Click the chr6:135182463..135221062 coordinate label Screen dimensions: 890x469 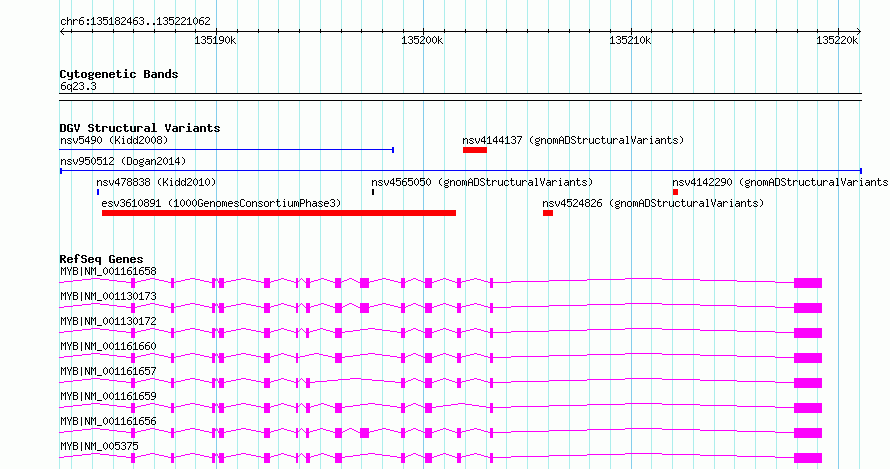(135, 21)
